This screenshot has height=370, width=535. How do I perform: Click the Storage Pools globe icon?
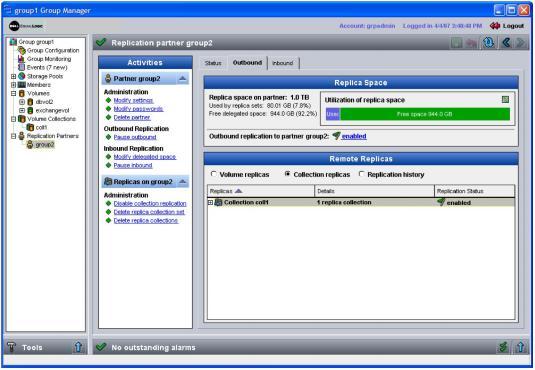tap(21, 76)
